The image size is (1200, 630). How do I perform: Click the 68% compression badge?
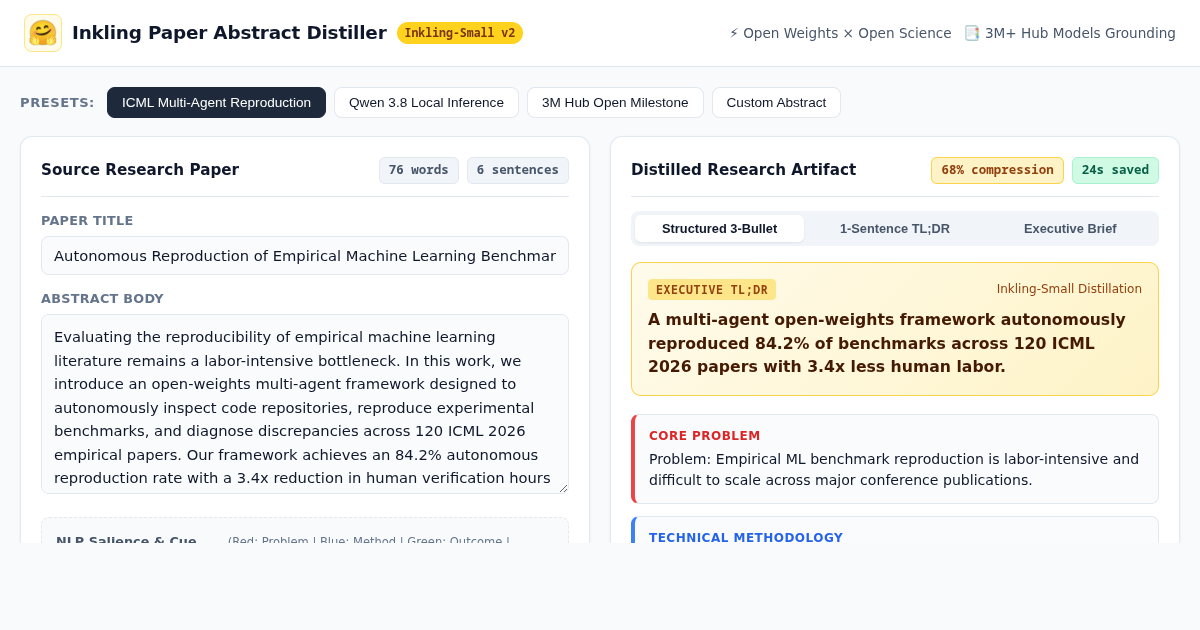[x=997, y=170]
